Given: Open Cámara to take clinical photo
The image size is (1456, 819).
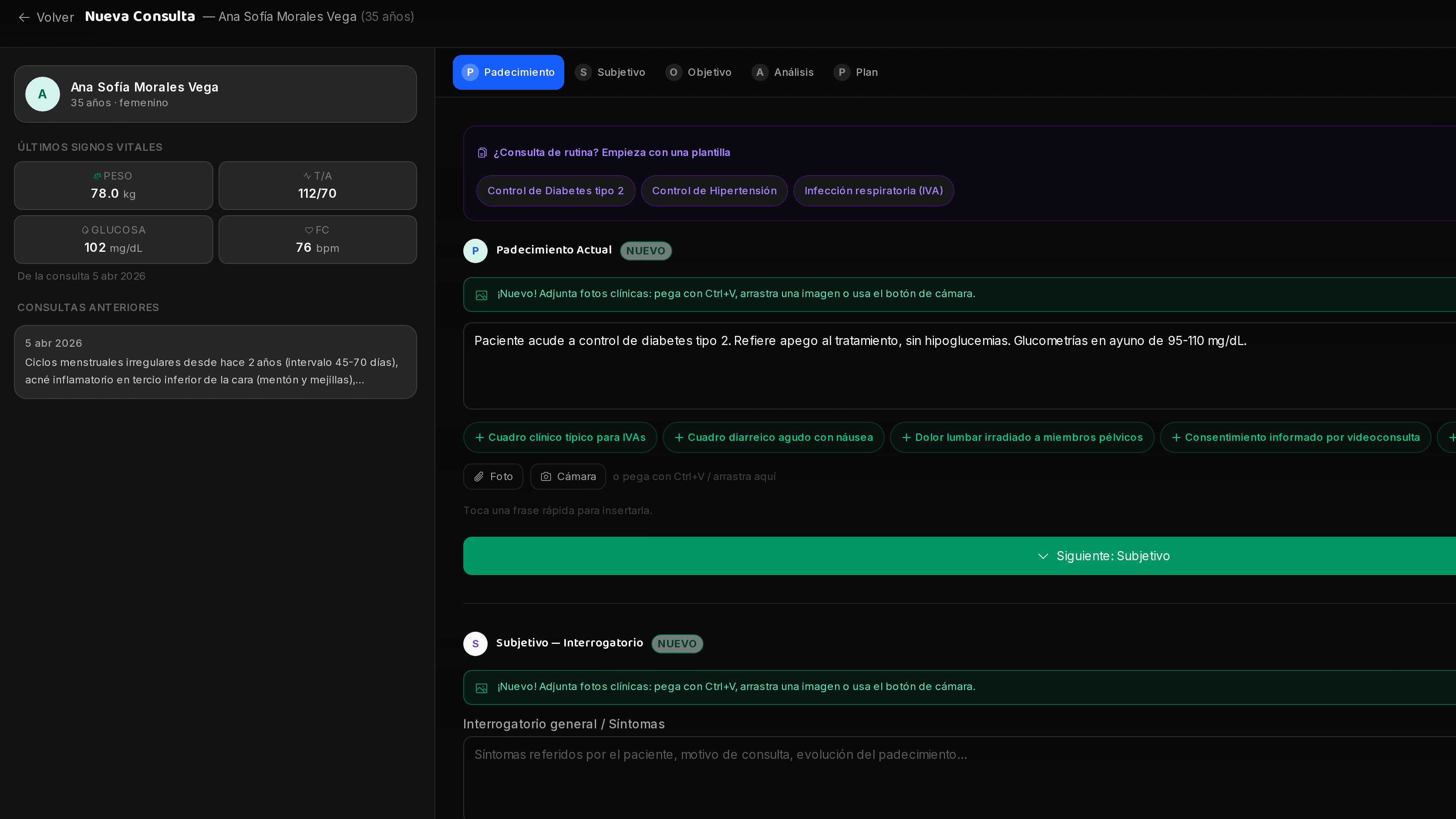Looking at the screenshot, I should [x=568, y=477].
